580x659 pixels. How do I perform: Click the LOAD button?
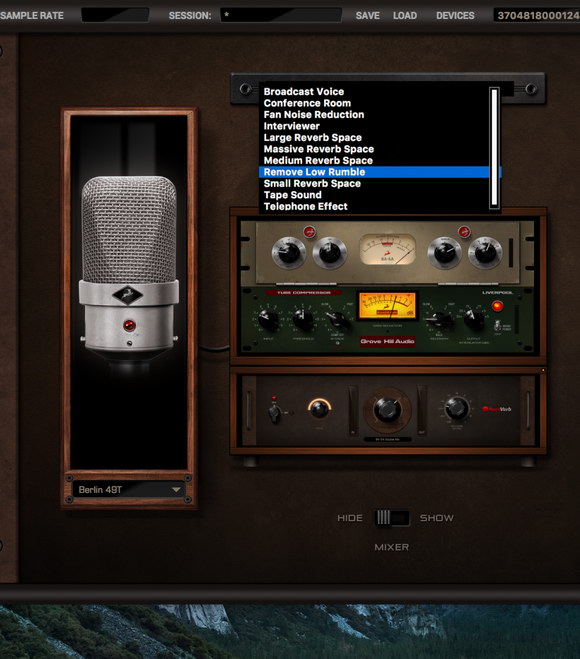[405, 16]
